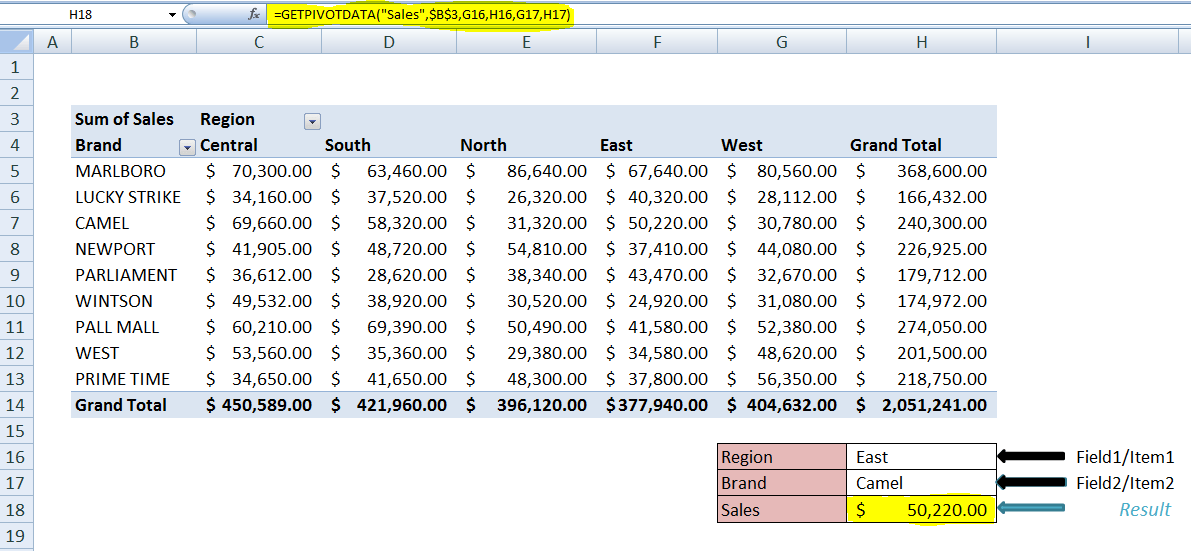Click the PARLIAMENT brand cell
This screenshot has width=1191, height=551.
pyautogui.click(x=134, y=275)
